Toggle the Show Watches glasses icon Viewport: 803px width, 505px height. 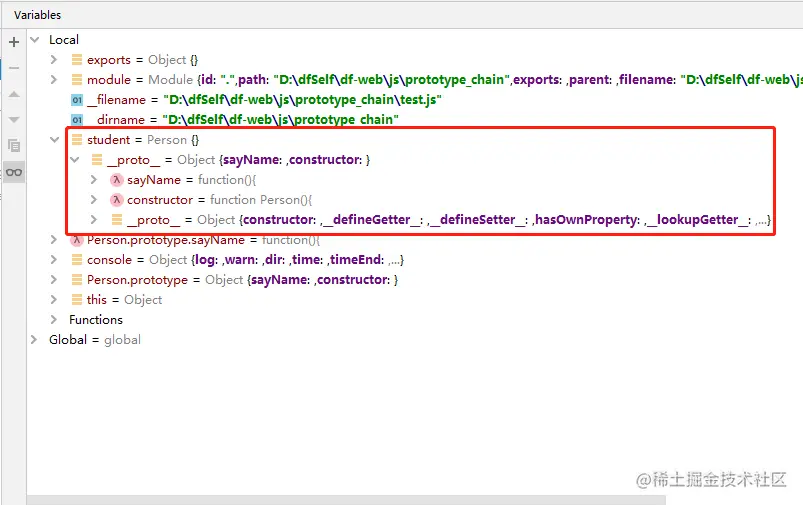click(14, 172)
